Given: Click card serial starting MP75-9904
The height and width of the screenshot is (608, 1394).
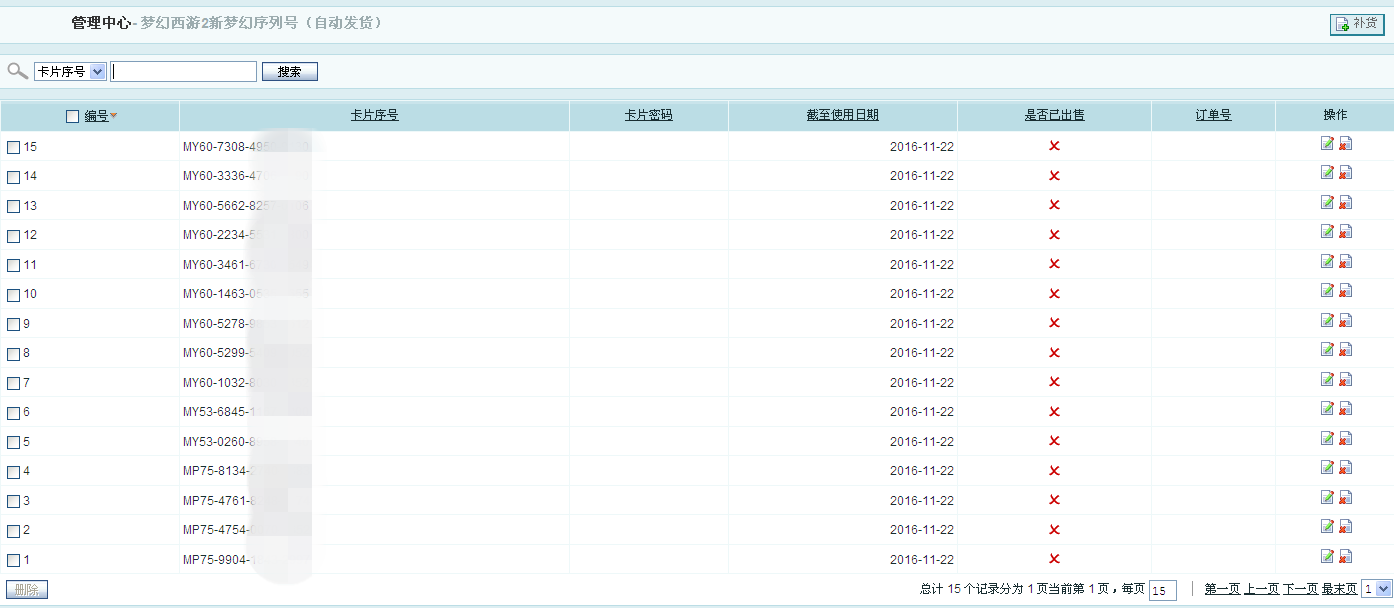Looking at the screenshot, I should click(220, 560).
